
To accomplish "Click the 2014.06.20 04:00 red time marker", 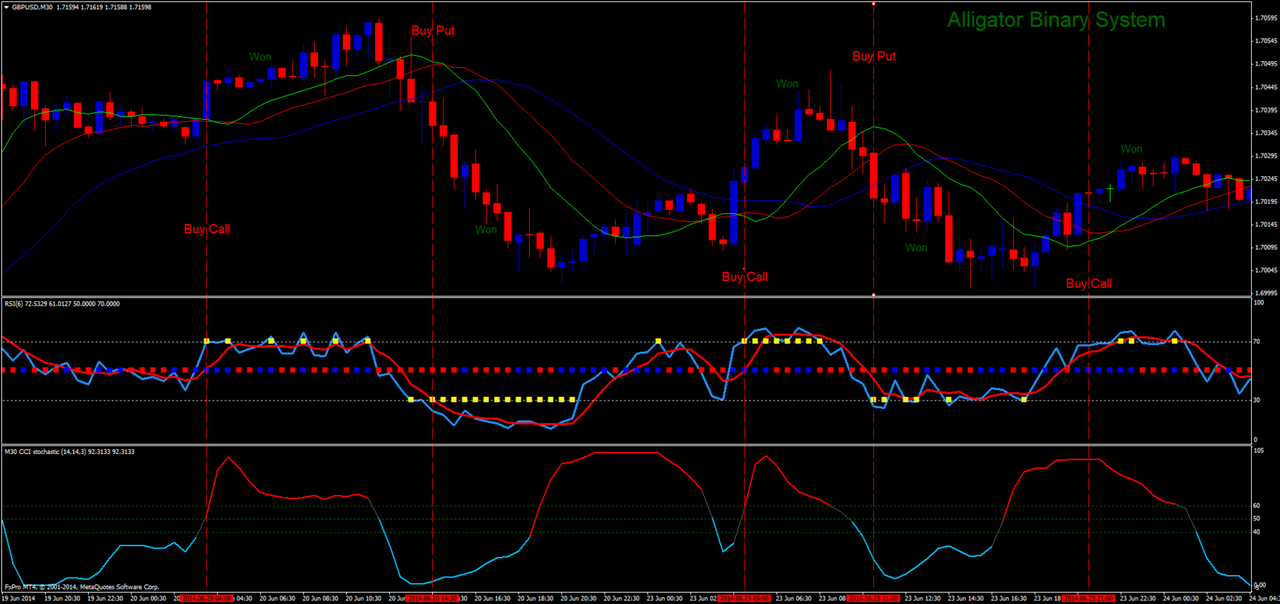I will 206,598.
